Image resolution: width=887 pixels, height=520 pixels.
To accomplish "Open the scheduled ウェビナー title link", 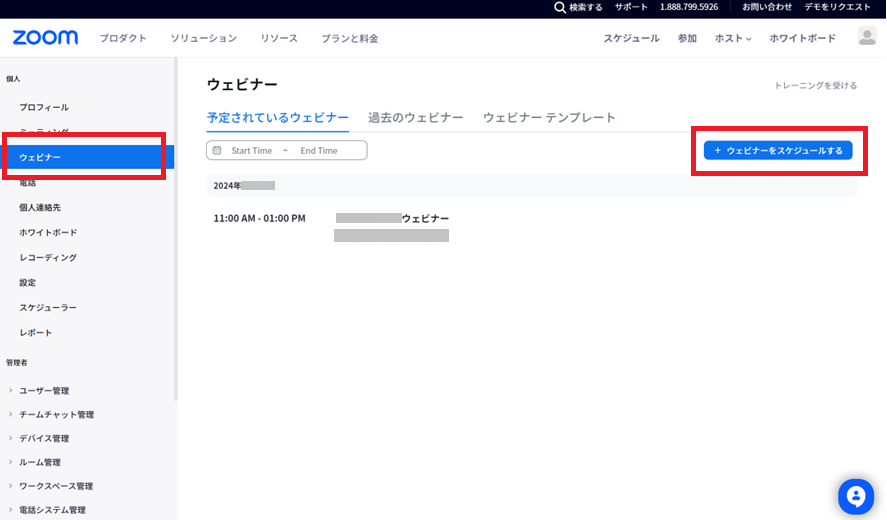I will coord(392,218).
